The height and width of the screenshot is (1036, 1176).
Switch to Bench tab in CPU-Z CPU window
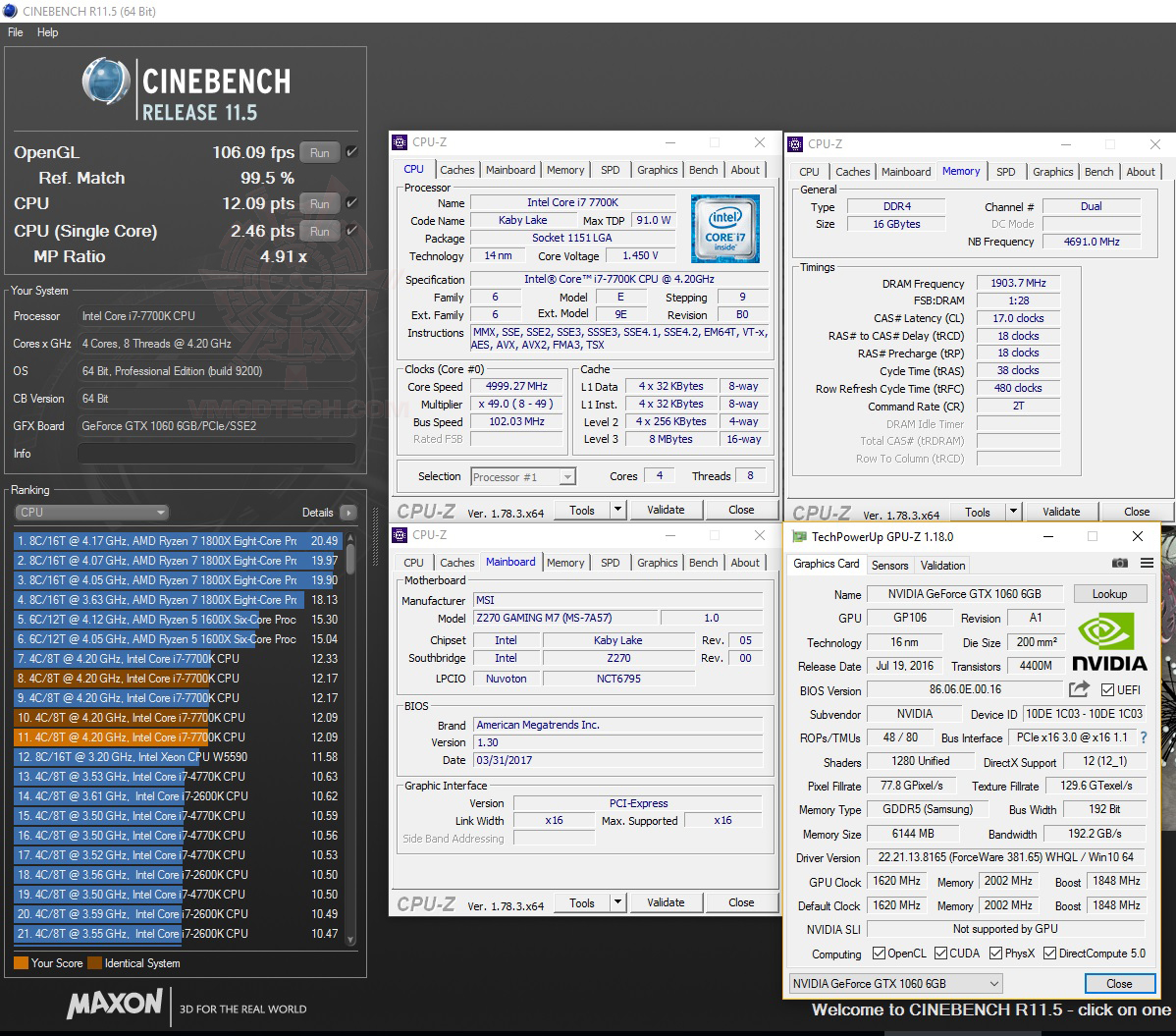pyautogui.click(x=704, y=170)
